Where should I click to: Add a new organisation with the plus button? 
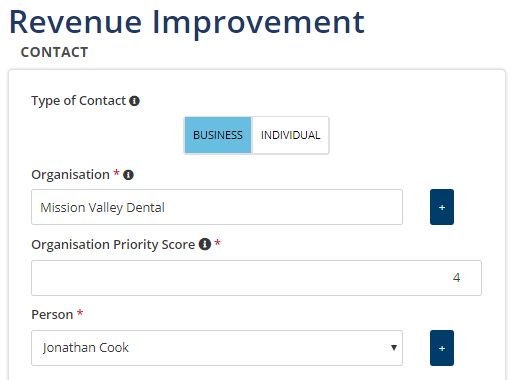442,207
